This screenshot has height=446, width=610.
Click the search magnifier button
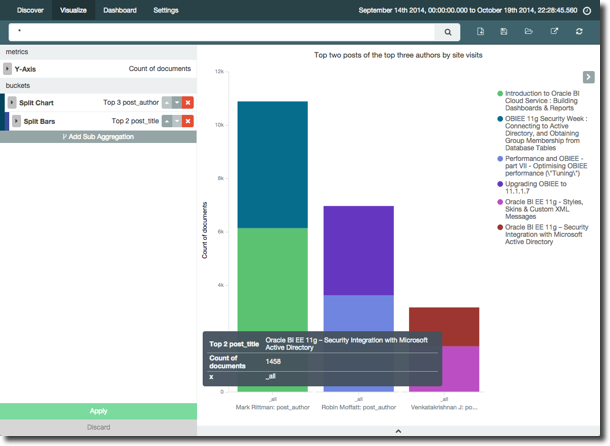(449, 32)
